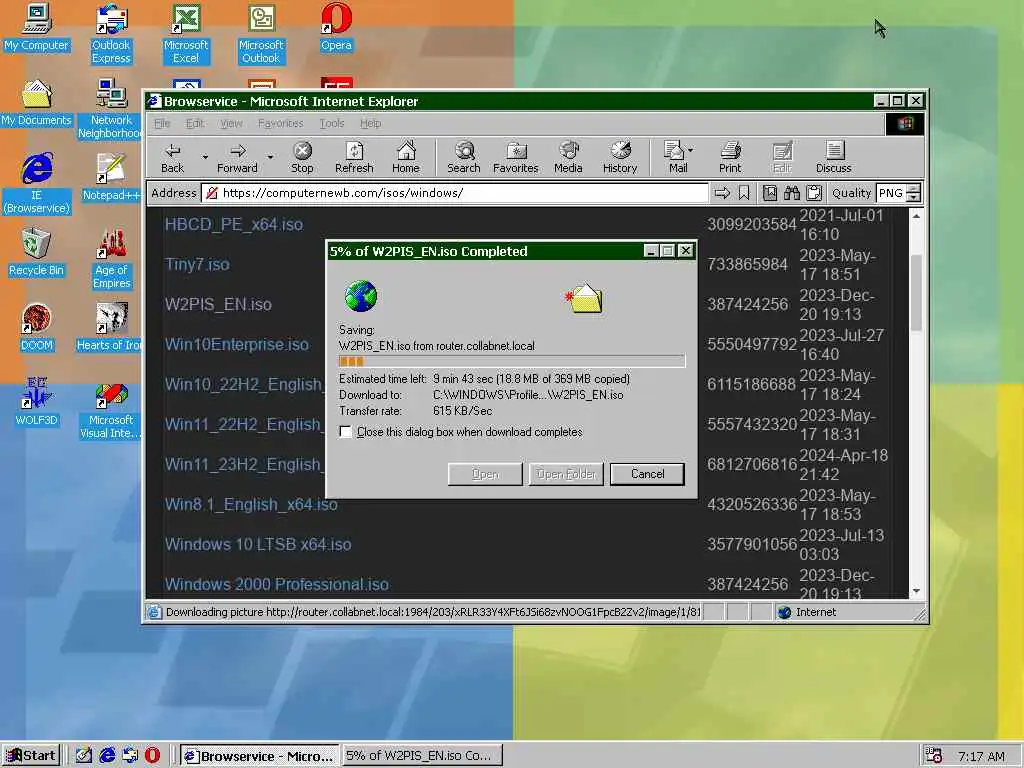
Task: Click the W2PIS_EN.iso link in the page
Action: pos(218,304)
